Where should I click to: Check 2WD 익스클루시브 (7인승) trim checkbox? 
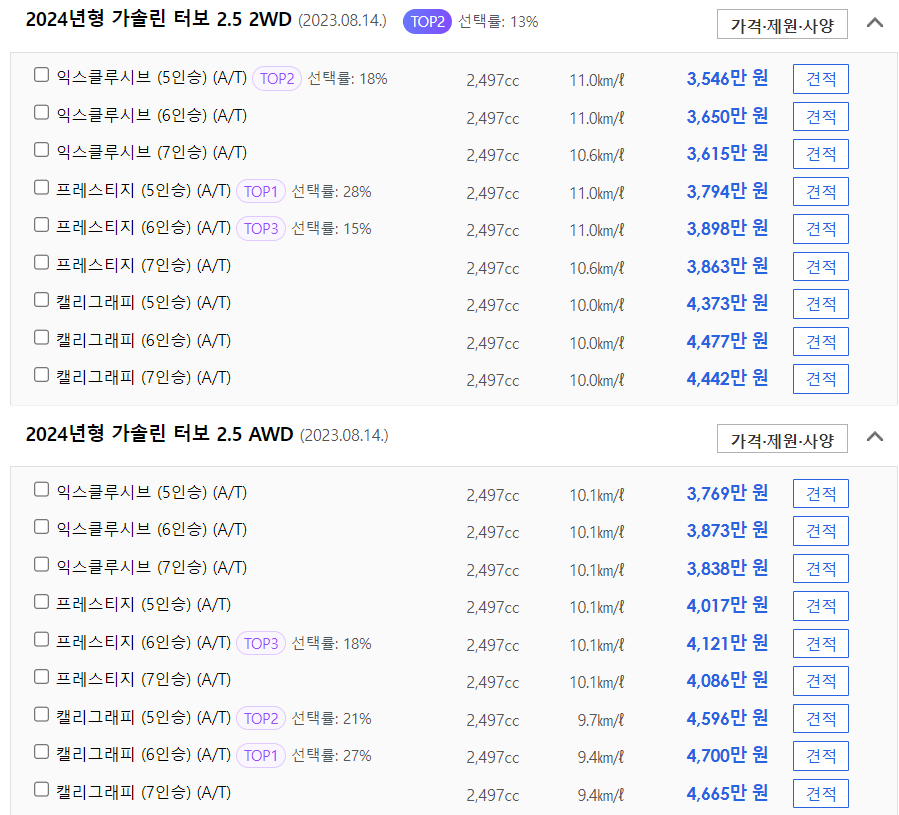41,150
